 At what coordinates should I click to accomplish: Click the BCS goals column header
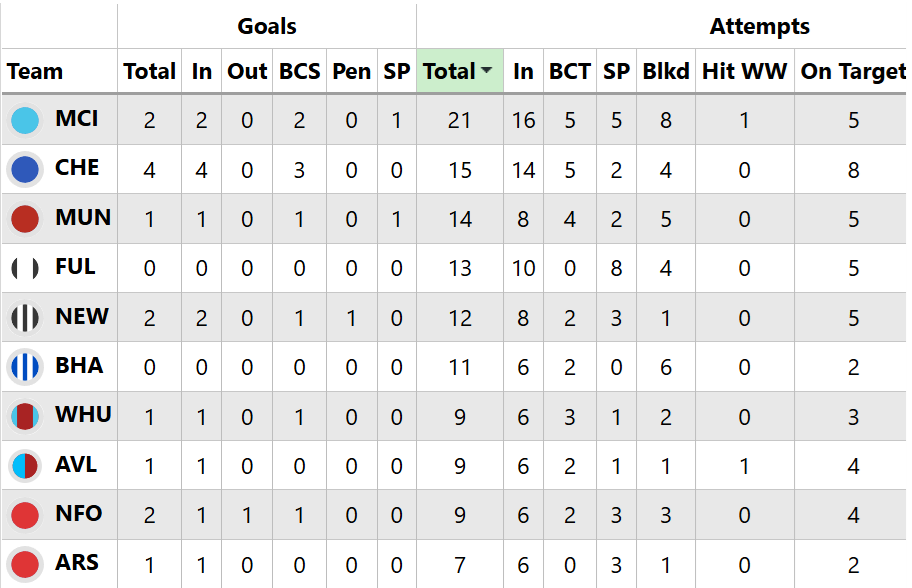tap(300, 71)
